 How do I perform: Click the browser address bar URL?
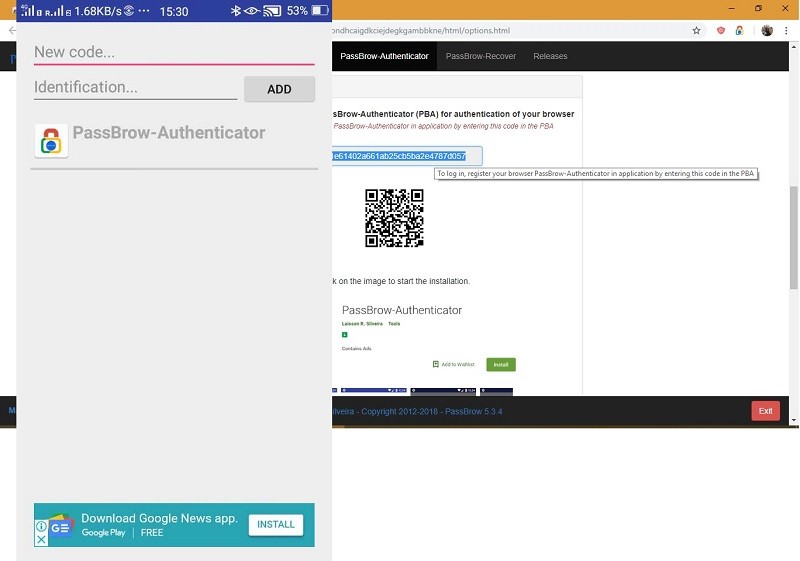421,31
